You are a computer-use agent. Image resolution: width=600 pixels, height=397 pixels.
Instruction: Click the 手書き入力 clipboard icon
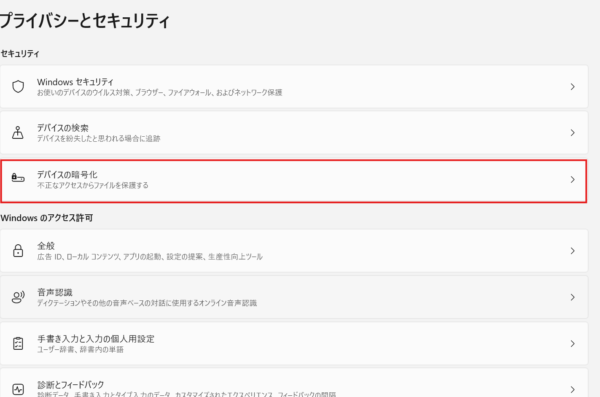pyautogui.click(x=18, y=343)
